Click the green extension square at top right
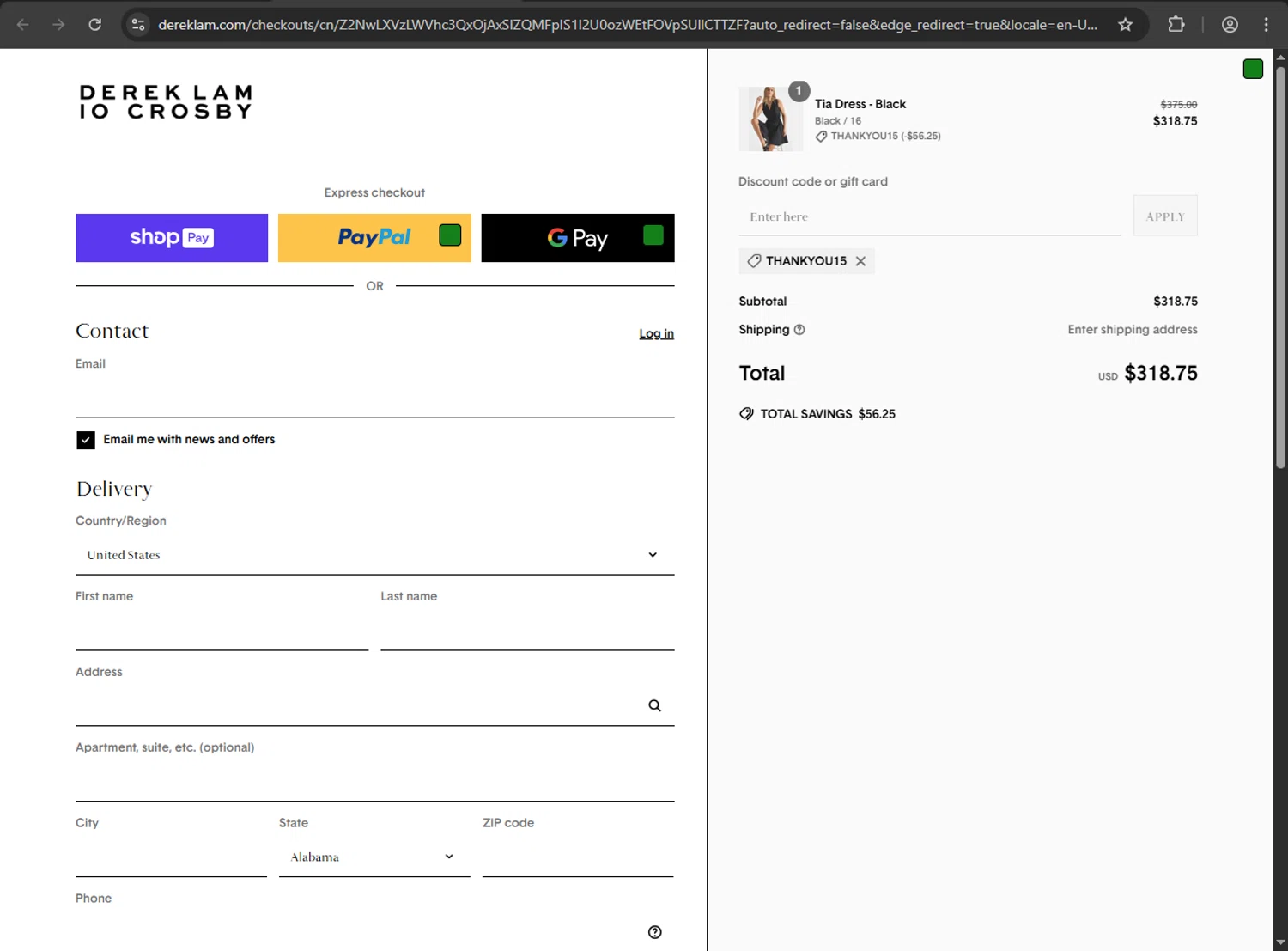This screenshot has width=1288, height=951. coord(1253,69)
